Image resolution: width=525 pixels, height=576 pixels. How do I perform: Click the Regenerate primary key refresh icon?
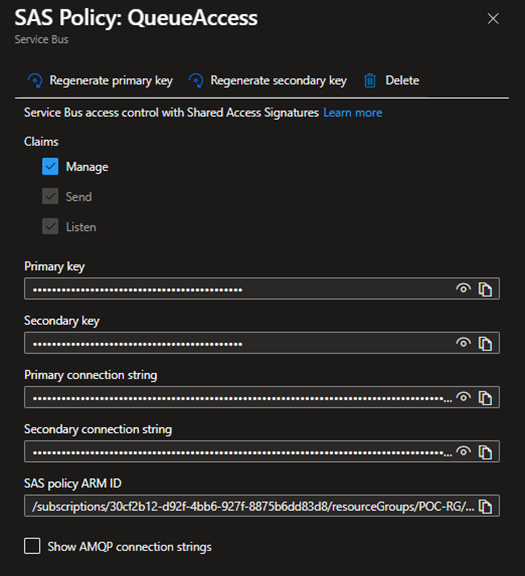pos(35,80)
